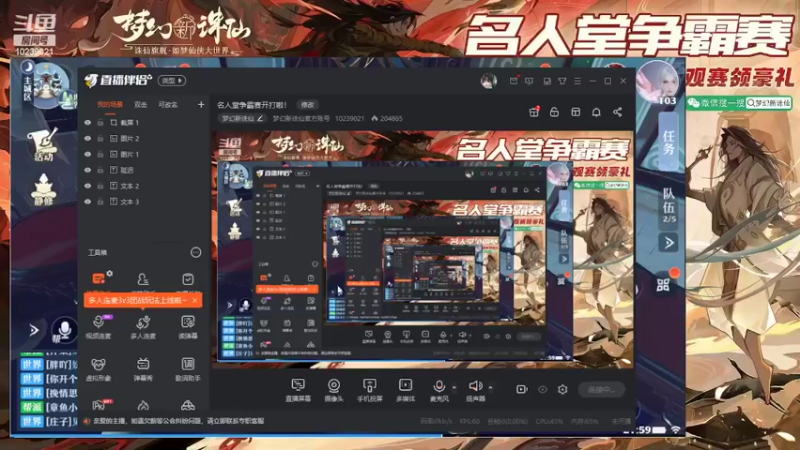Viewport: 800px width, 450px height.
Task: Toggle visibility of 文本 2 layer
Action: point(88,186)
